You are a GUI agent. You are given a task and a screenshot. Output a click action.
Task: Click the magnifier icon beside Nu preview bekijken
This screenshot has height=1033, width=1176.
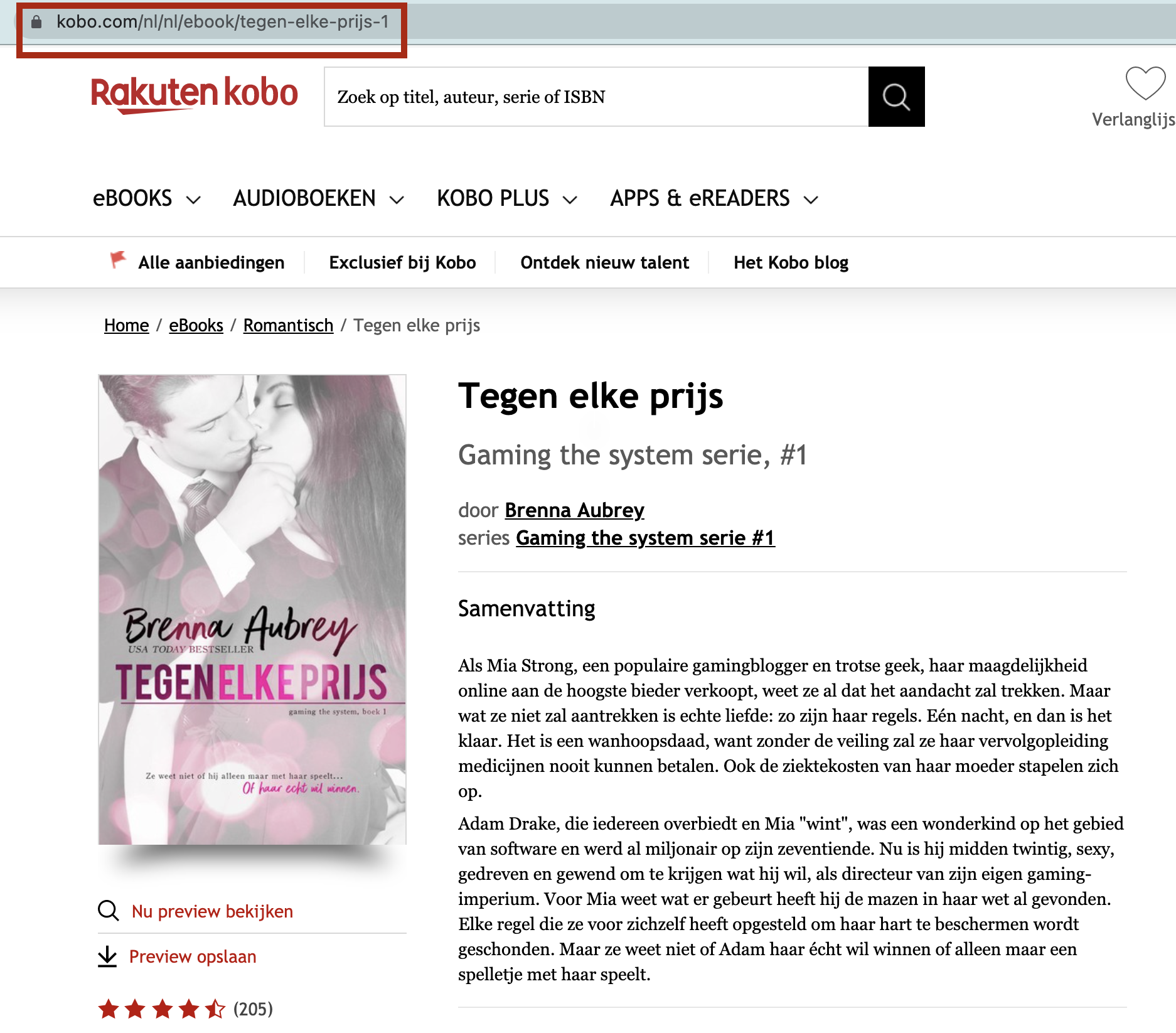pyautogui.click(x=108, y=911)
